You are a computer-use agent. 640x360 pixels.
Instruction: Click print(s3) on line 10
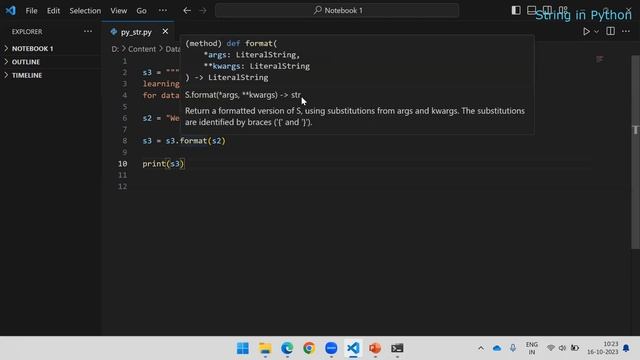(x=163, y=164)
